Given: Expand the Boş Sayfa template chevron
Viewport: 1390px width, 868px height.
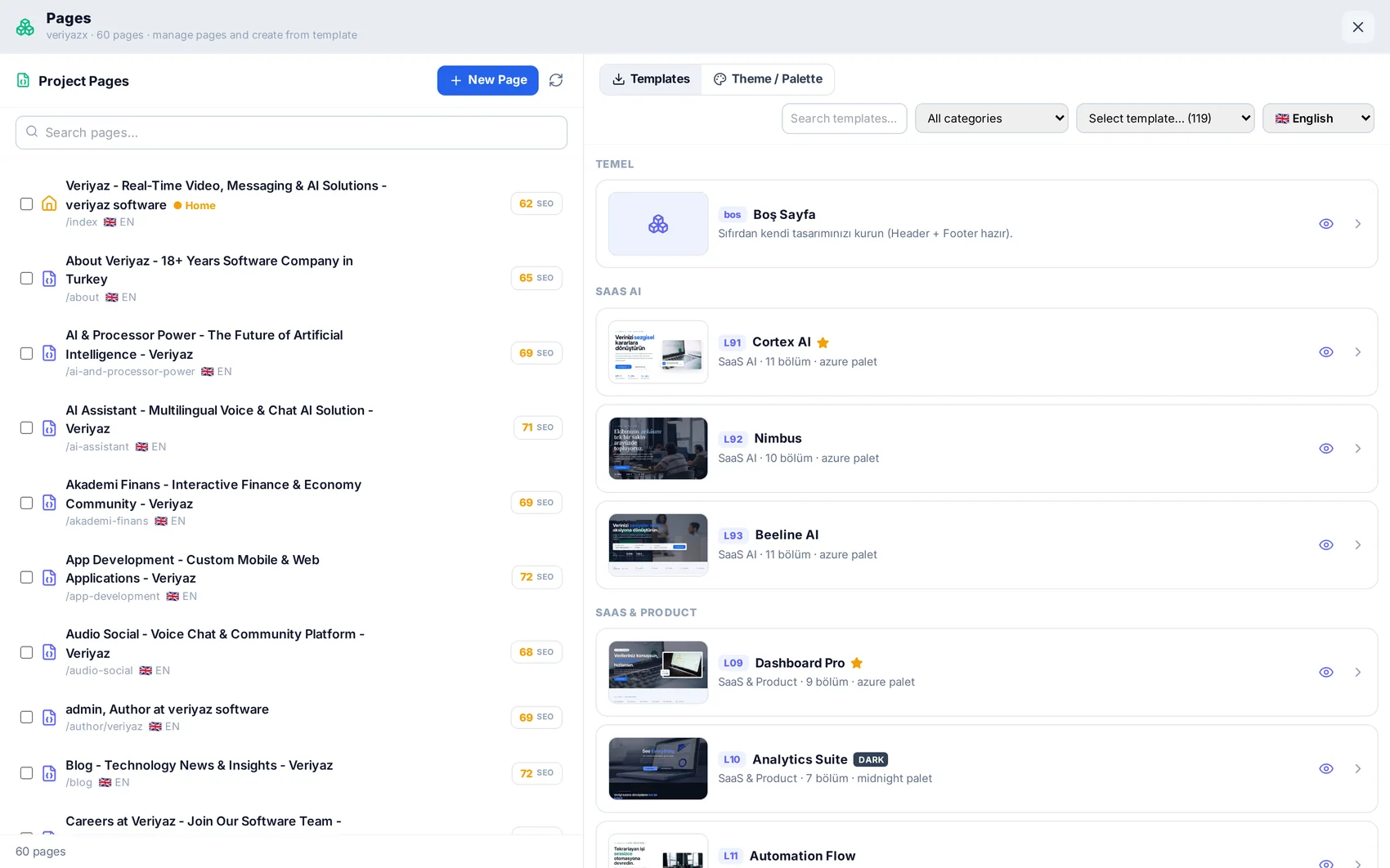Looking at the screenshot, I should (1358, 224).
